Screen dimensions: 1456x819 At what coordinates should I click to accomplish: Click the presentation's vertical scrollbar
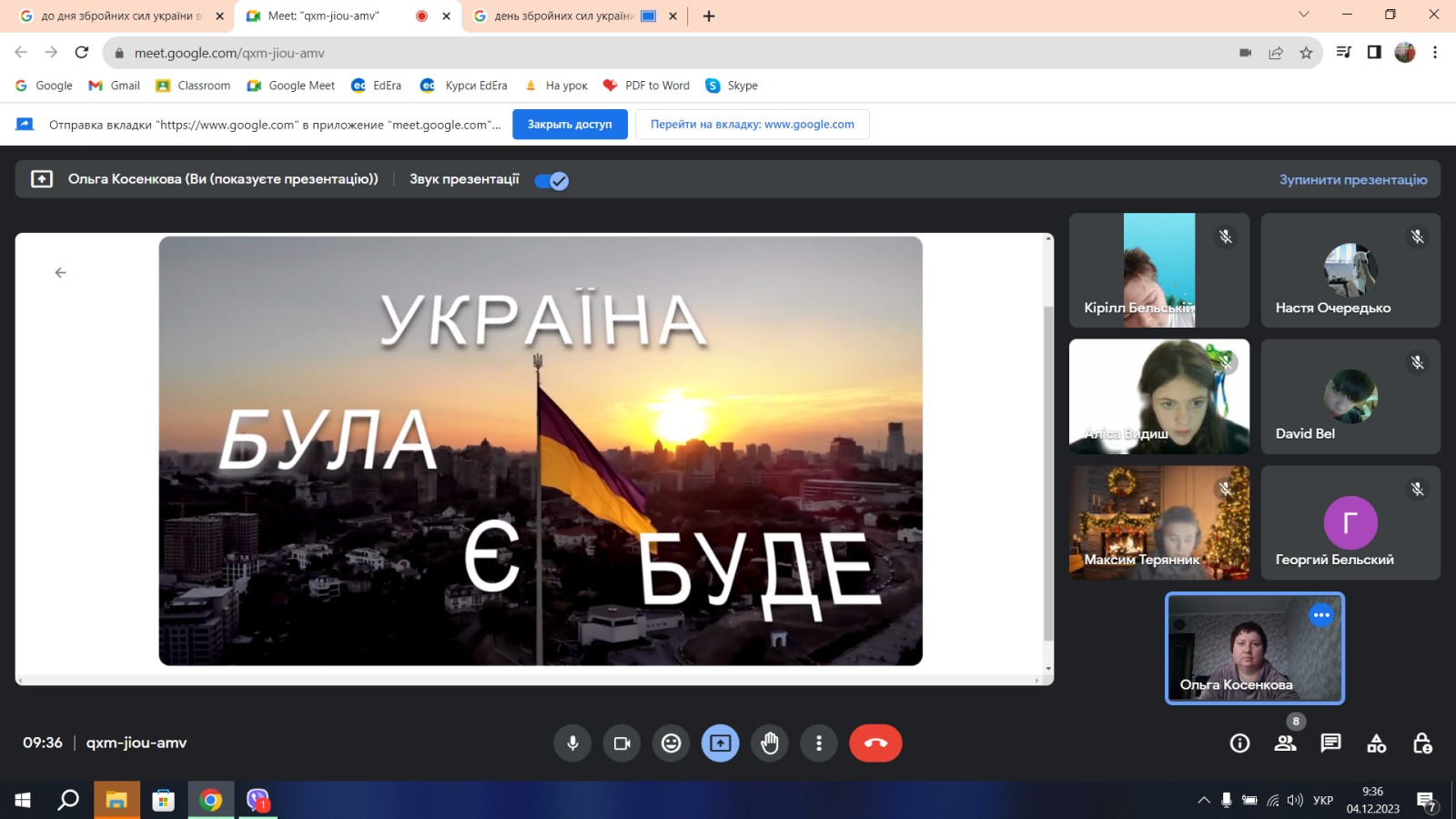point(1047,455)
